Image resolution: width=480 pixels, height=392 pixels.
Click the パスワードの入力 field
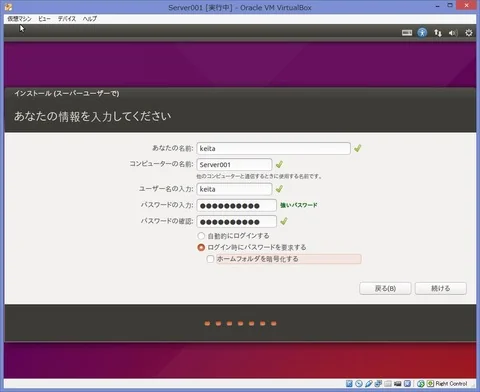tap(237, 205)
